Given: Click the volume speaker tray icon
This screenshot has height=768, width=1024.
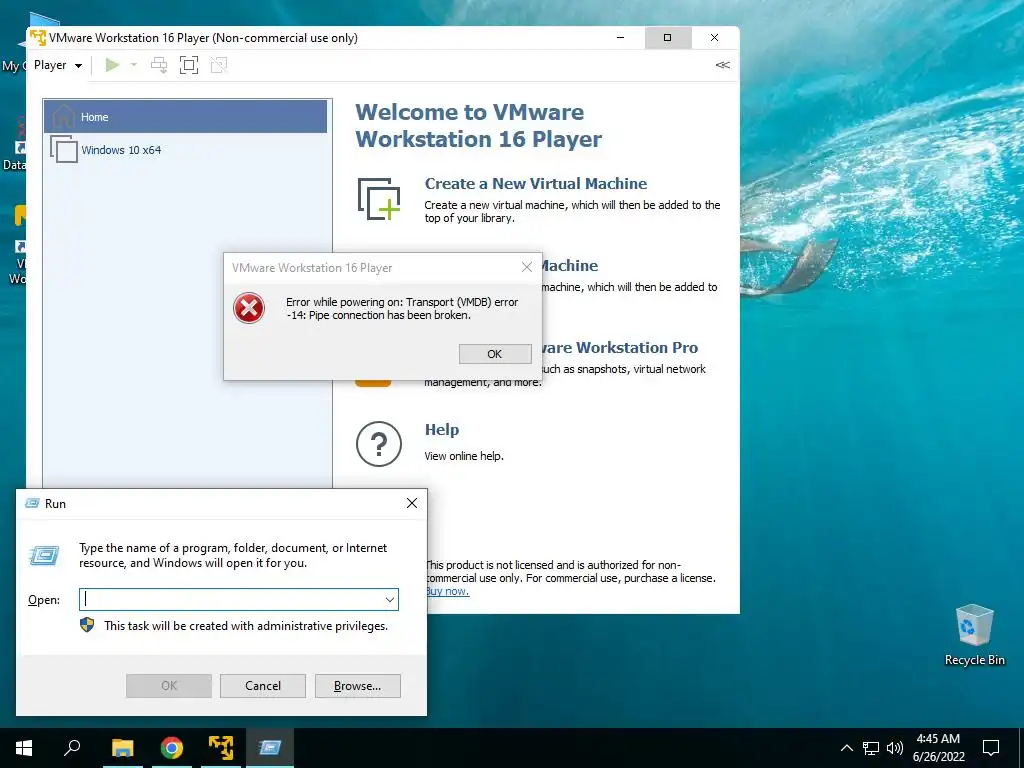Looking at the screenshot, I should click(x=895, y=748).
